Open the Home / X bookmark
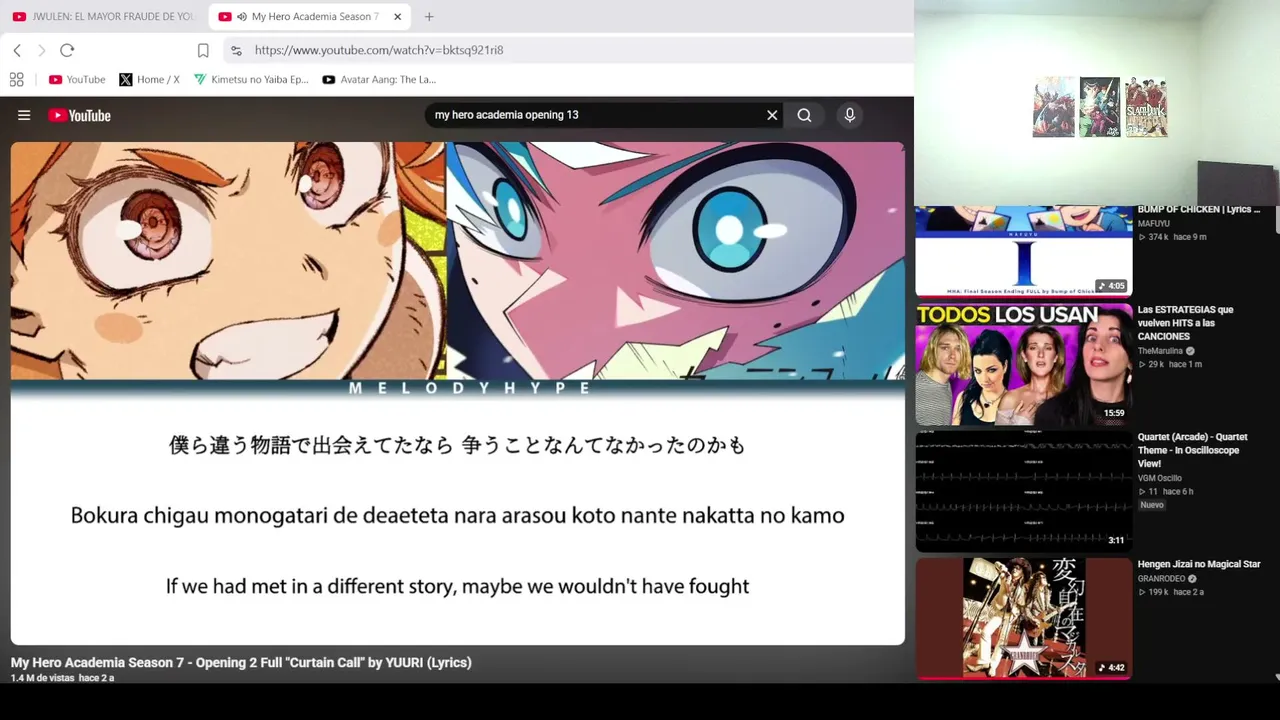1280x720 pixels. point(149,79)
